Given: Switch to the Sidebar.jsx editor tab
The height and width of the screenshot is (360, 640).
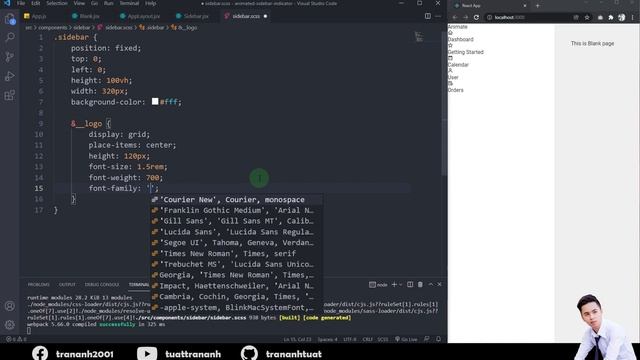Looking at the screenshot, I should click(x=192, y=16).
